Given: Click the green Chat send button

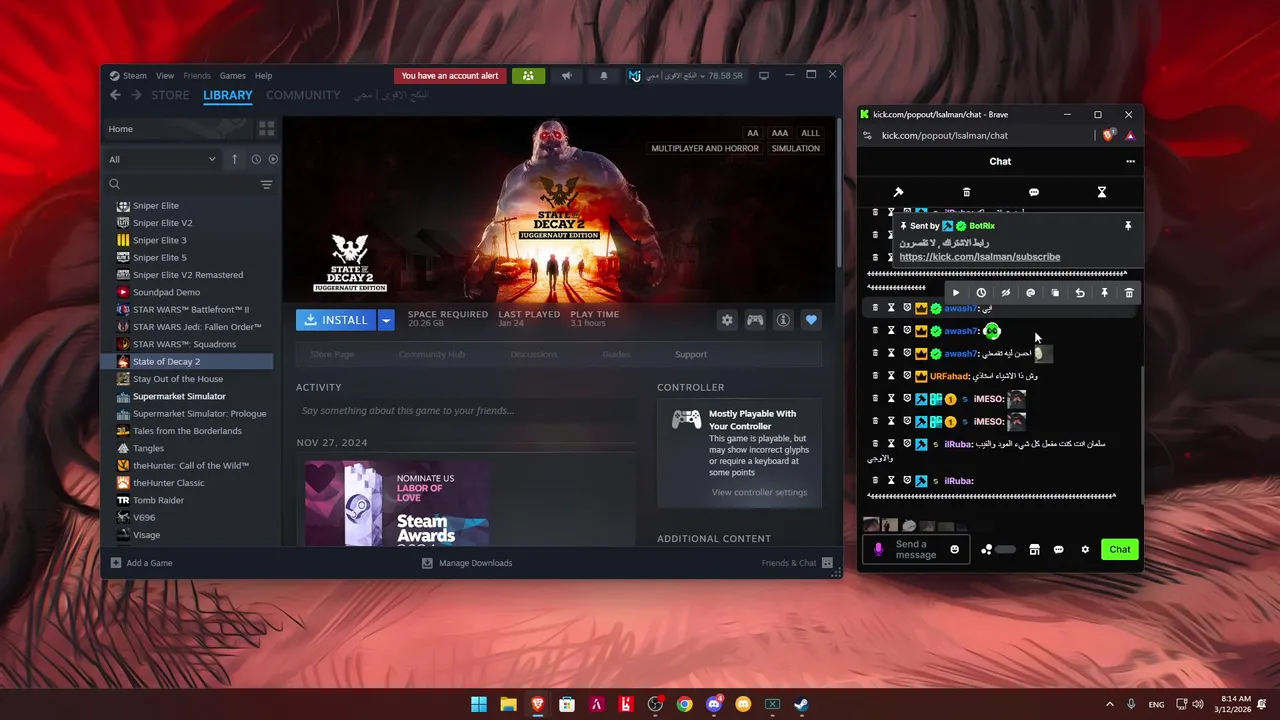Looking at the screenshot, I should (1120, 549).
